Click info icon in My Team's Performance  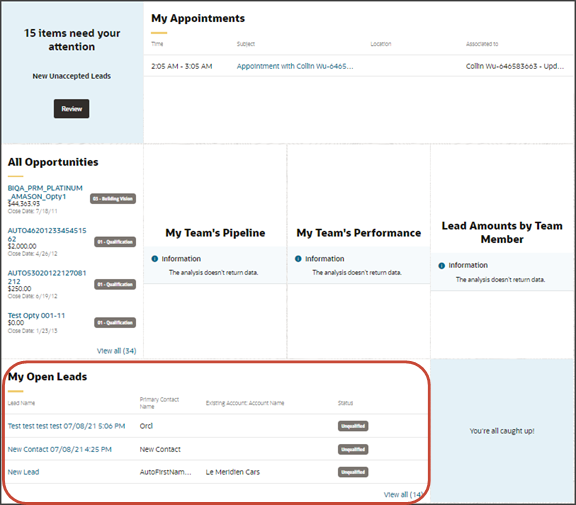pos(298,259)
